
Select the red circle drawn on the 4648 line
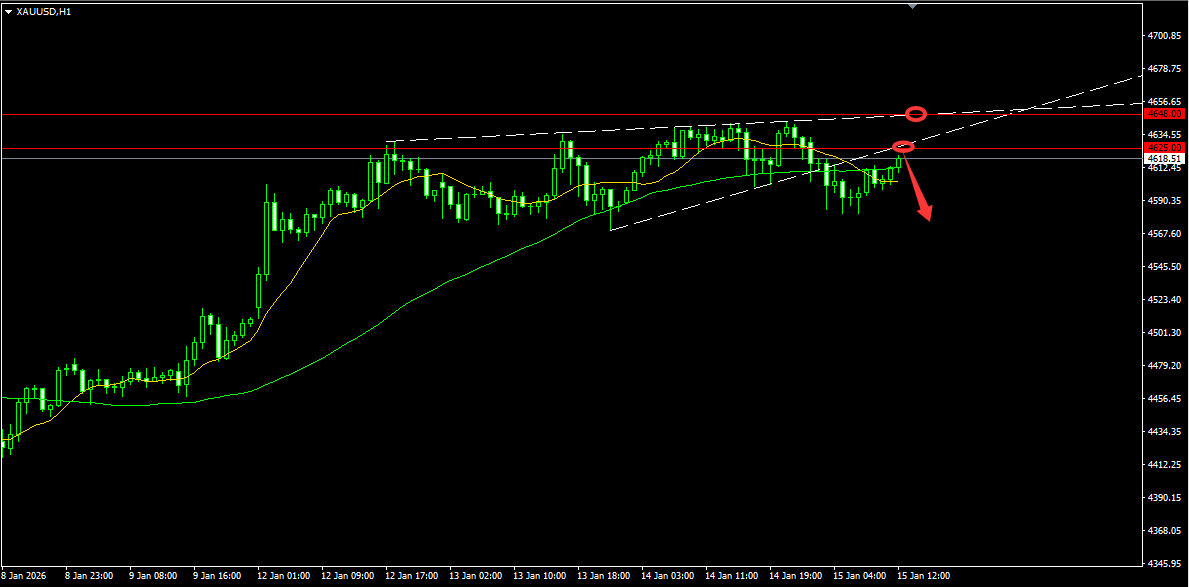point(916,113)
